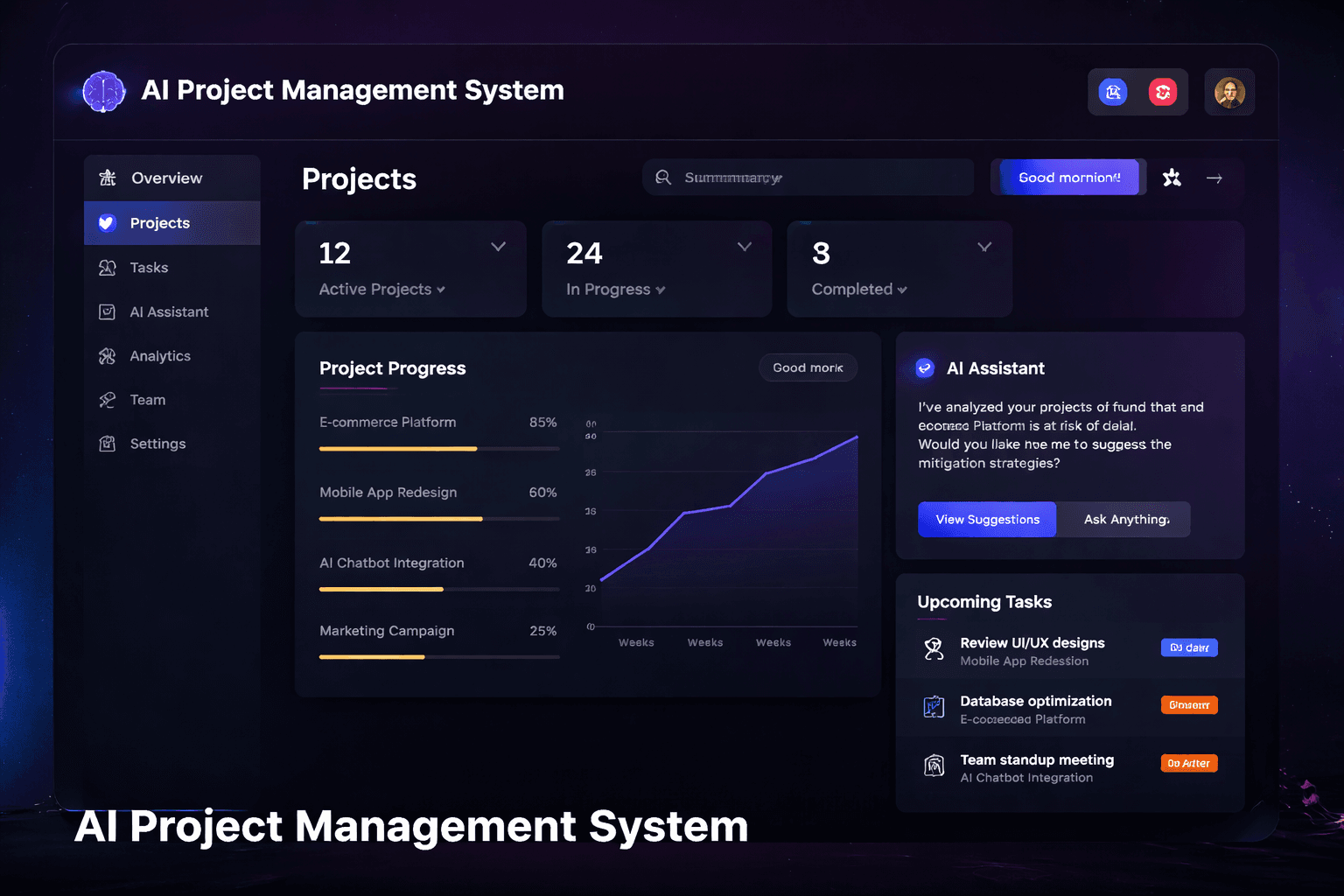Image resolution: width=1344 pixels, height=896 pixels.
Task: Switch to the Overview section
Action: coord(167,178)
